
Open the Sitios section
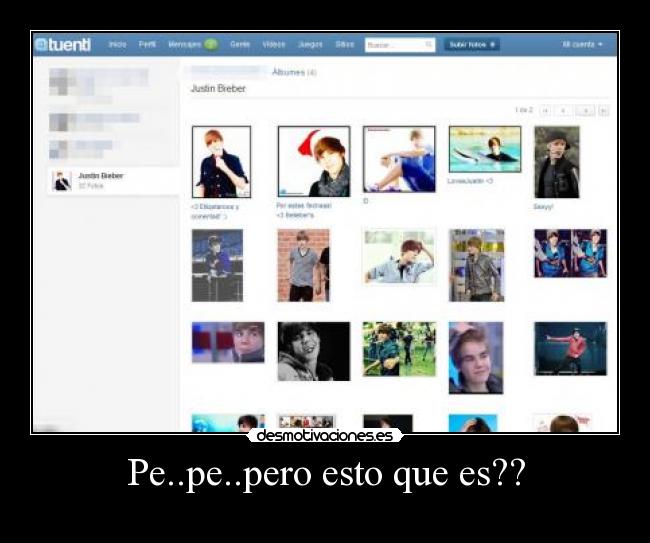click(x=345, y=44)
